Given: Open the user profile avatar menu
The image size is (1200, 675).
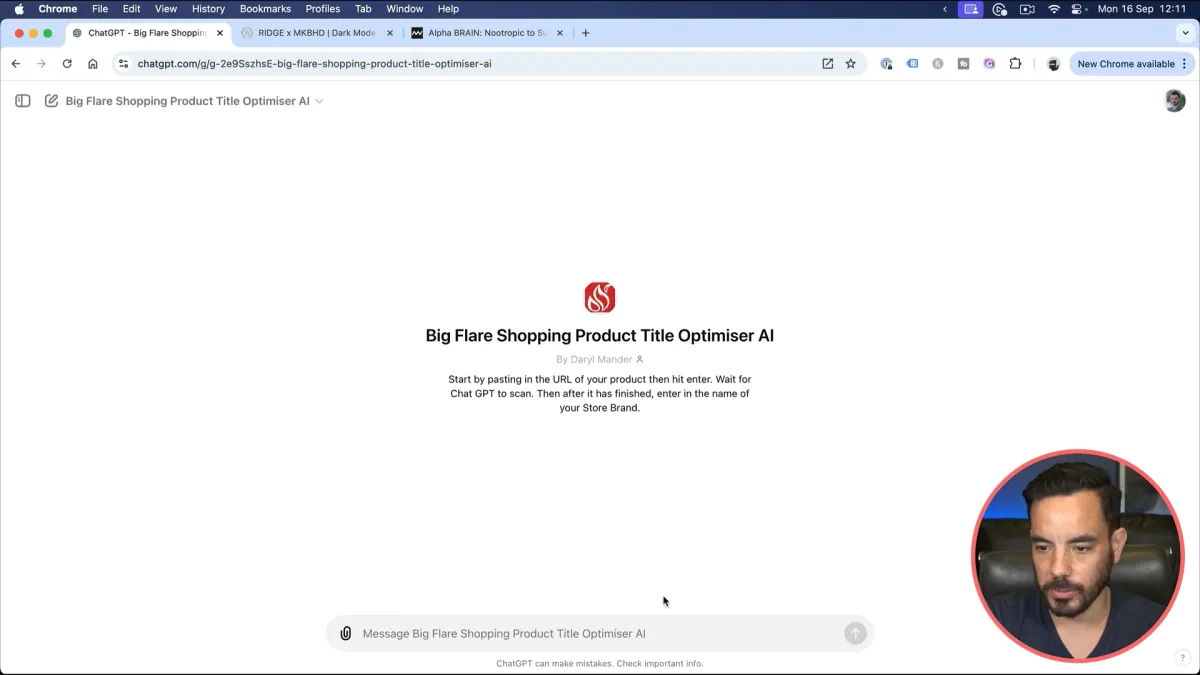Looking at the screenshot, I should point(1175,101).
